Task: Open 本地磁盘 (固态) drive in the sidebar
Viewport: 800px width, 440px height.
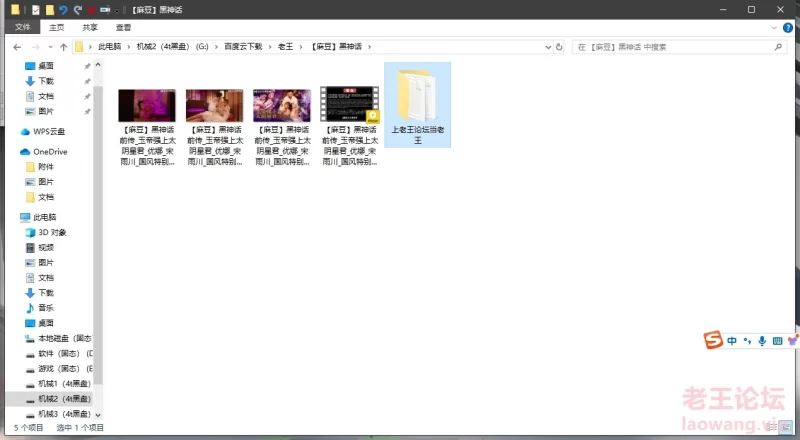Action: click(64, 338)
